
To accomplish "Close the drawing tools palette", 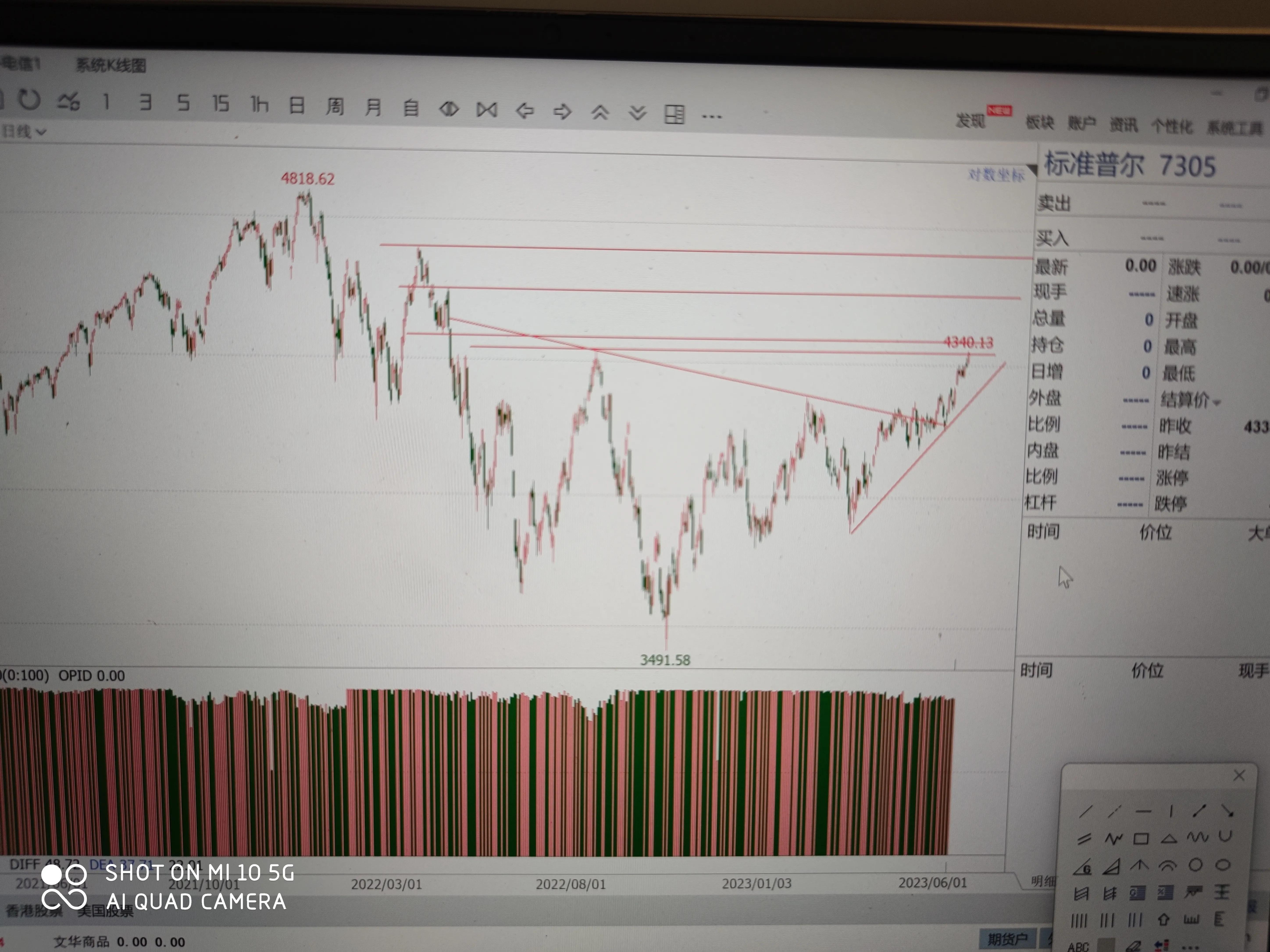I will (1239, 776).
